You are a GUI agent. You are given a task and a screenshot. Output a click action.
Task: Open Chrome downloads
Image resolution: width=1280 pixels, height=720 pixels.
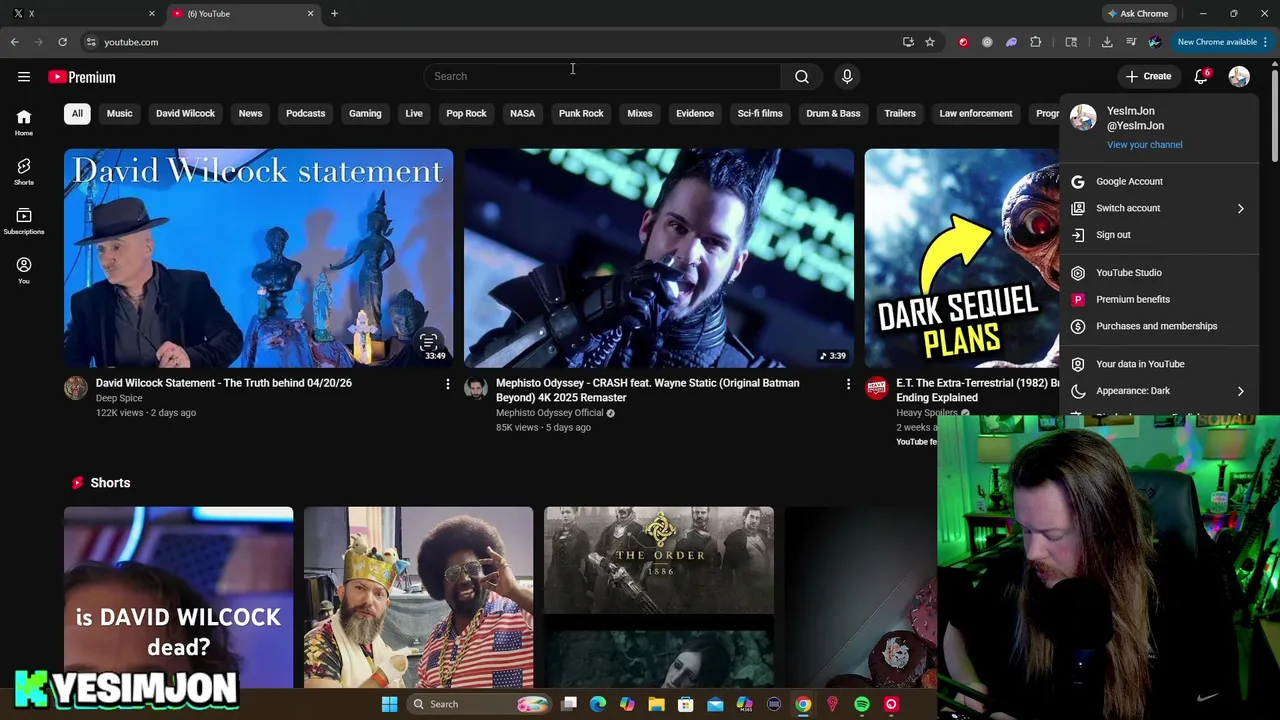(1107, 42)
